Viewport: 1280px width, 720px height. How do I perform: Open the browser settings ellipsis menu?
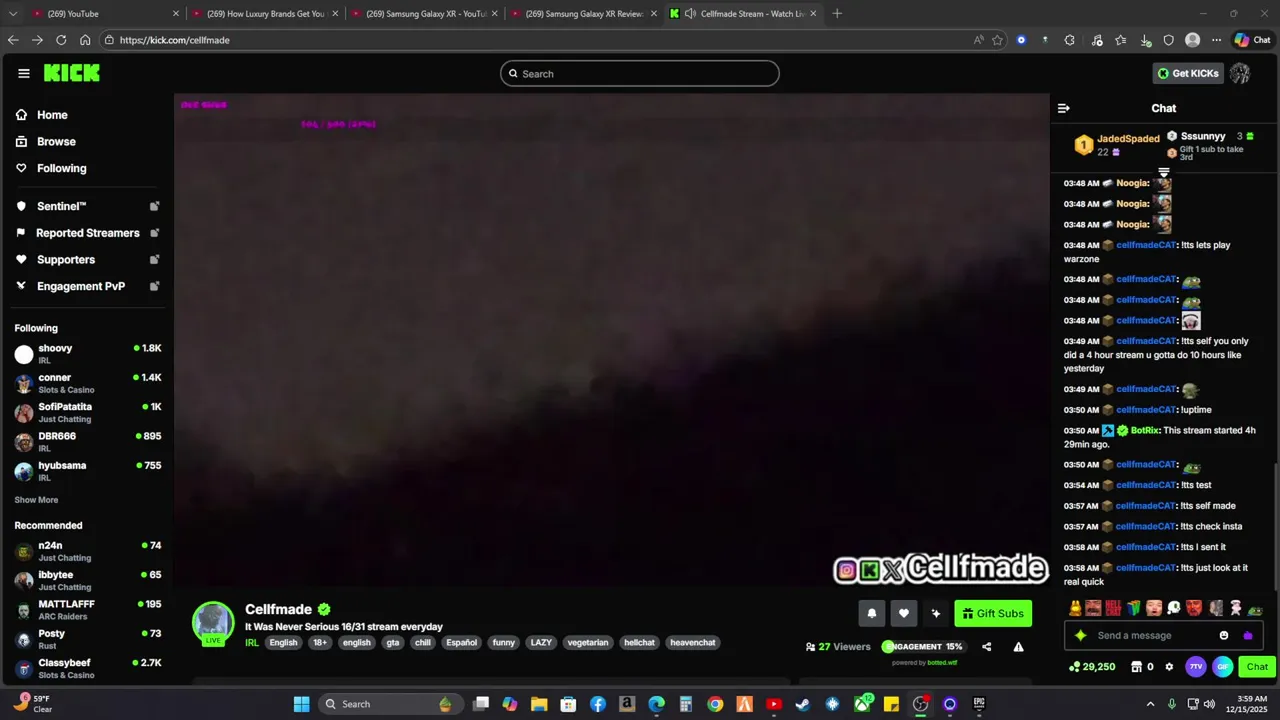(1216, 40)
